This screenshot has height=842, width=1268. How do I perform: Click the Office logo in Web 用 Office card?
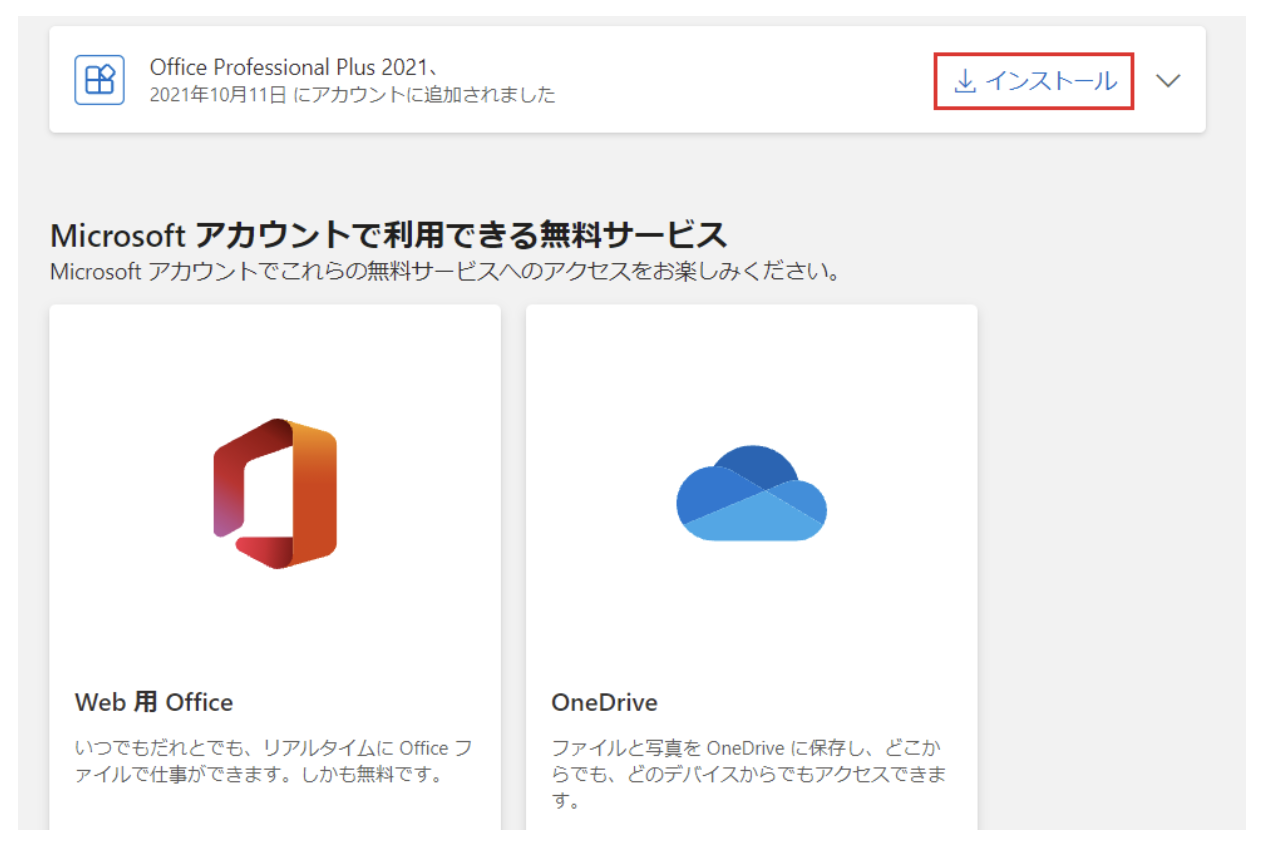tap(275, 493)
